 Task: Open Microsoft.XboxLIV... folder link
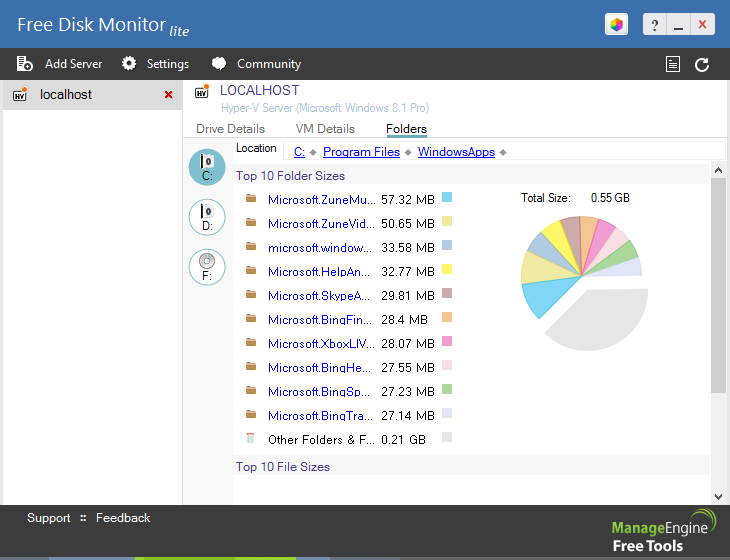tap(321, 344)
